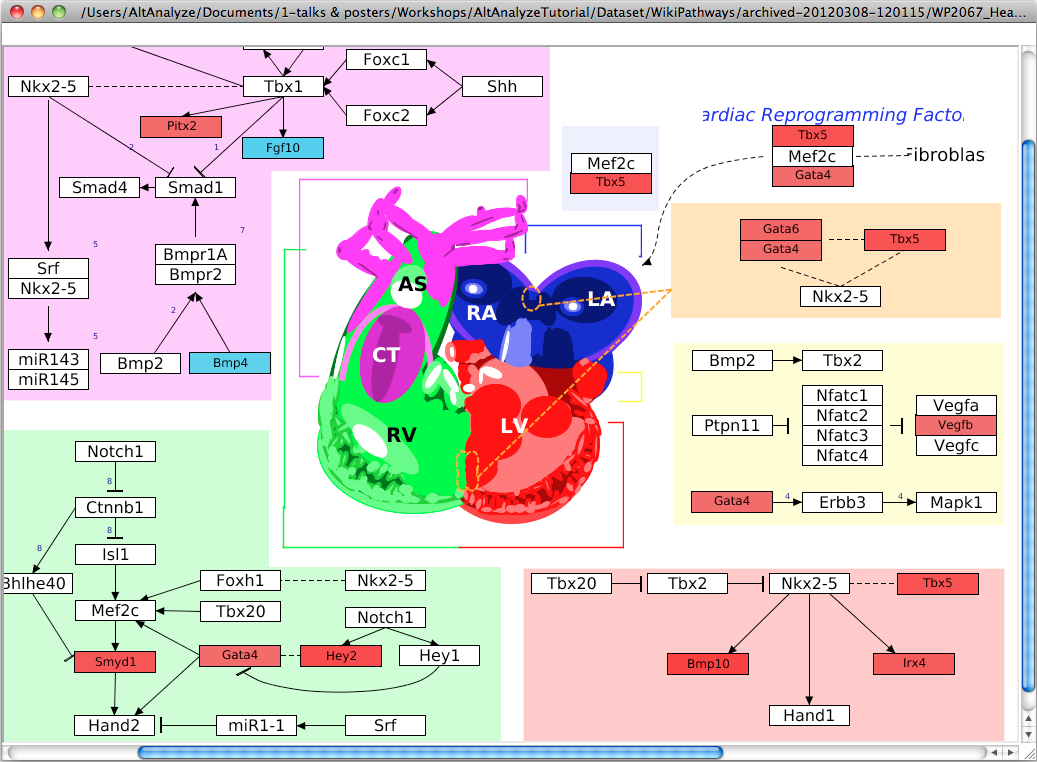
Task: Click the red Irx4 gene node
Action: pos(913,663)
